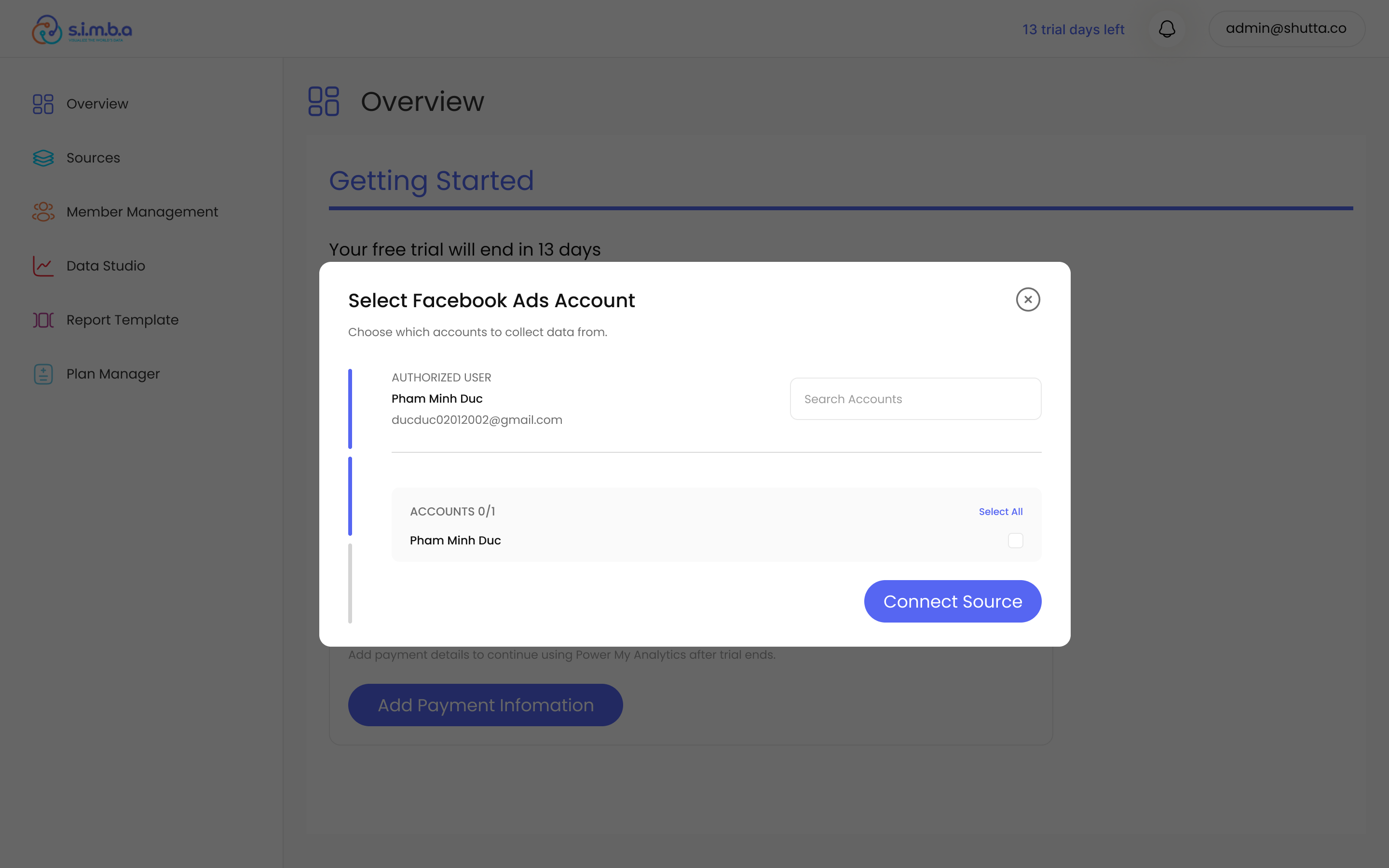The image size is (1389, 868).
Task: Open the notifications bell
Action: (x=1167, y=29)
